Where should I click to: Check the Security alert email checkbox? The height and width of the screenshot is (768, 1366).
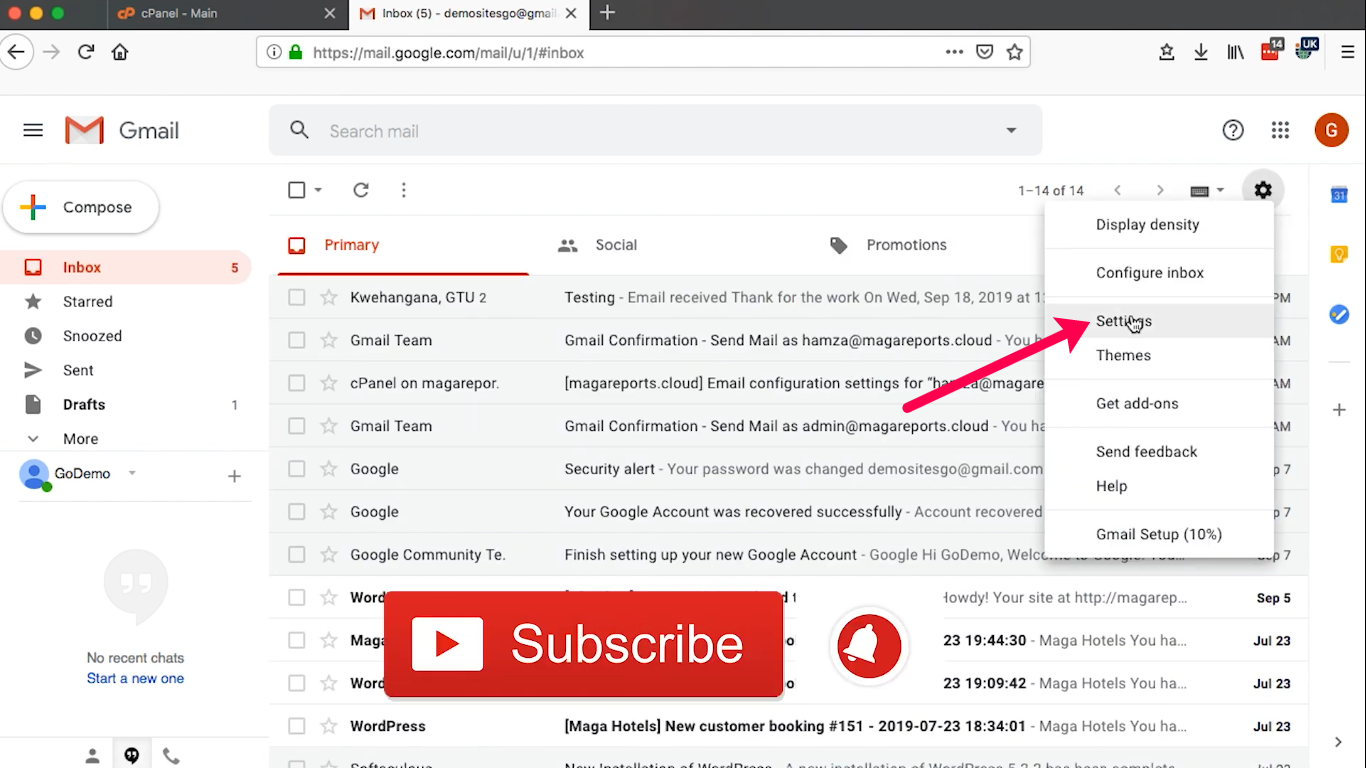coord(297,469)
